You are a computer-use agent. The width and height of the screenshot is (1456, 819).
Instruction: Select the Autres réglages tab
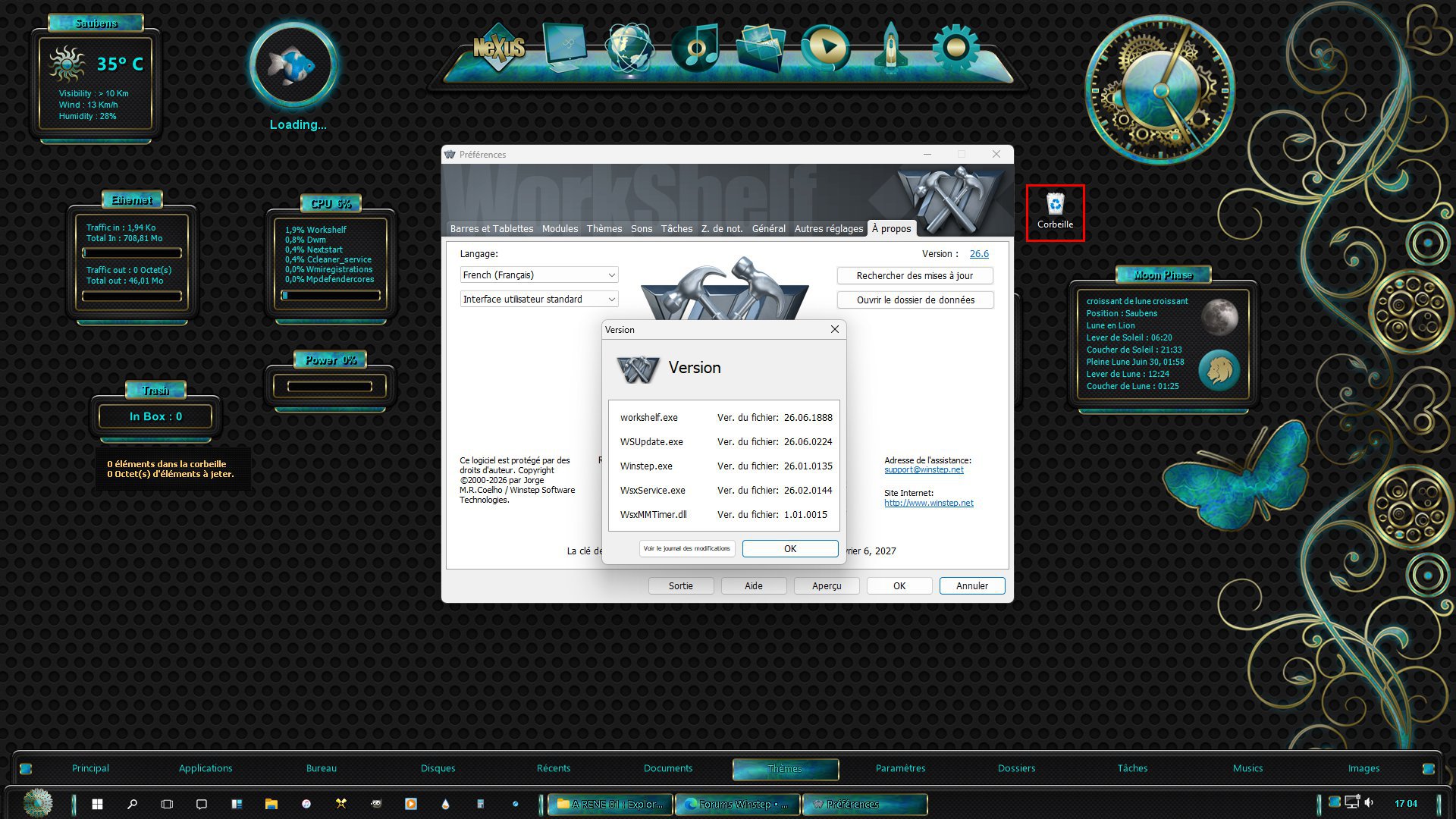(829, 229)
